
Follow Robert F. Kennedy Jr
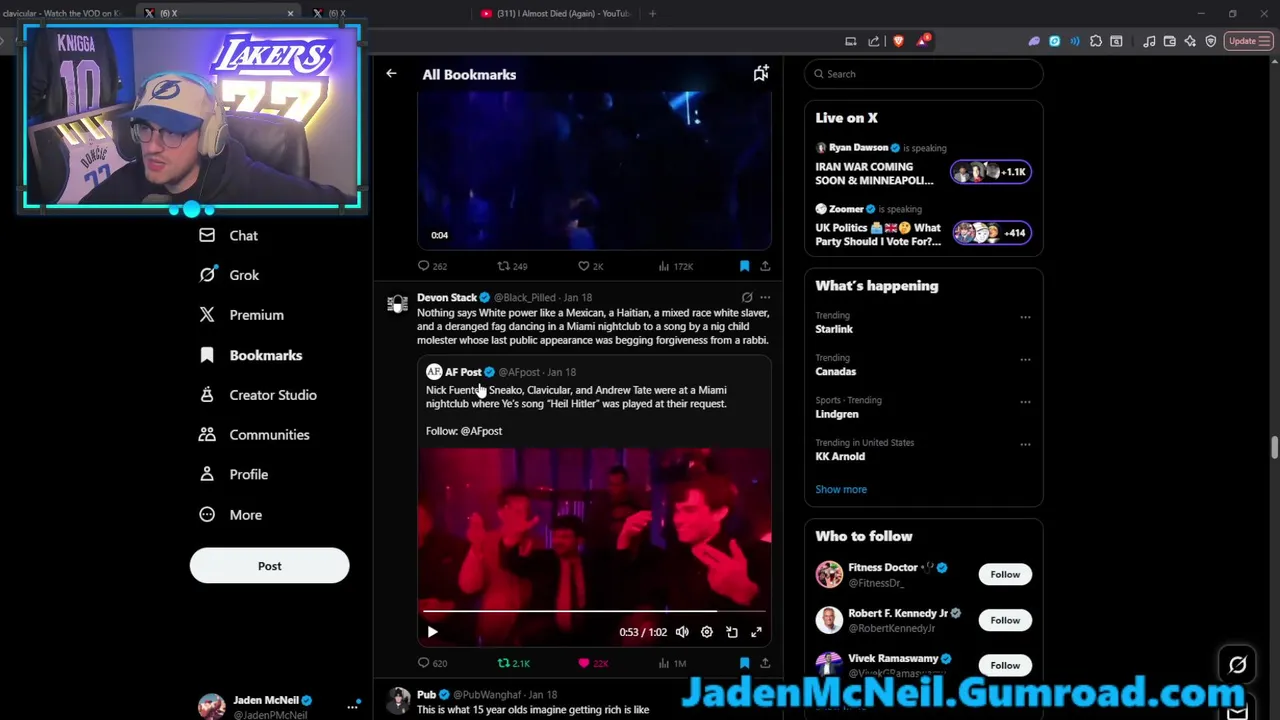pyautogui.click(x=1005, y=620)
